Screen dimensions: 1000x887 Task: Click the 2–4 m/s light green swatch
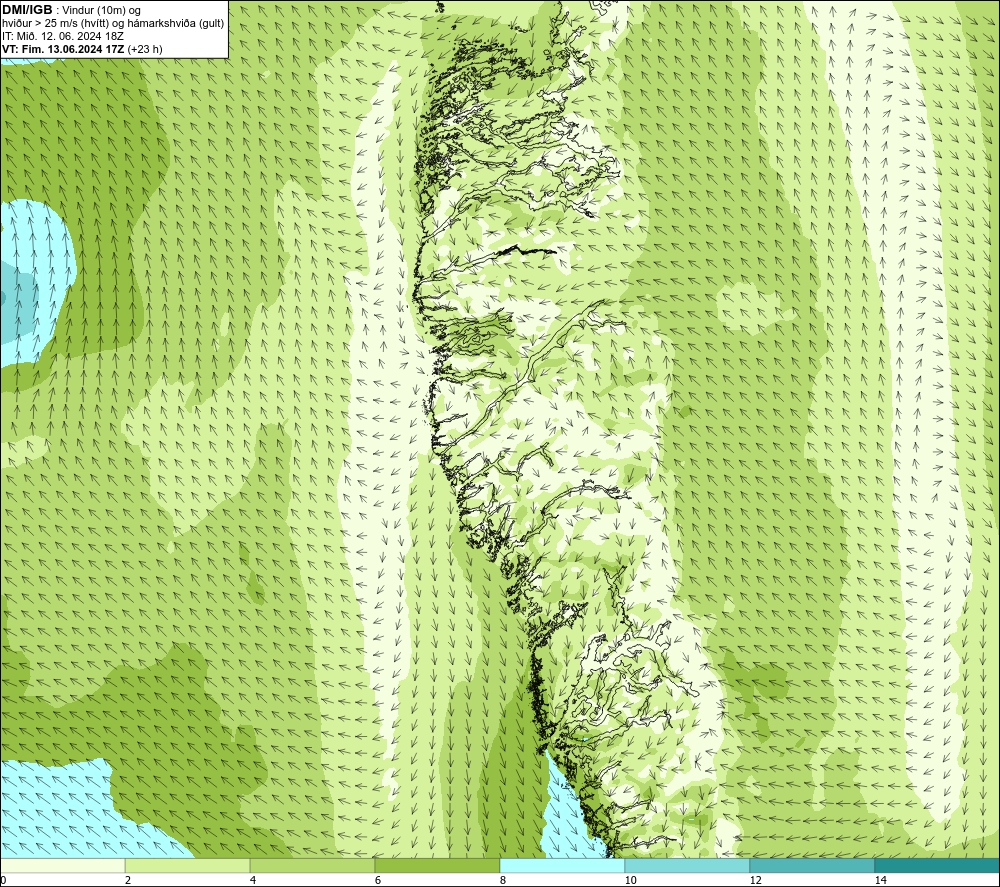click(x=188, y=866)
